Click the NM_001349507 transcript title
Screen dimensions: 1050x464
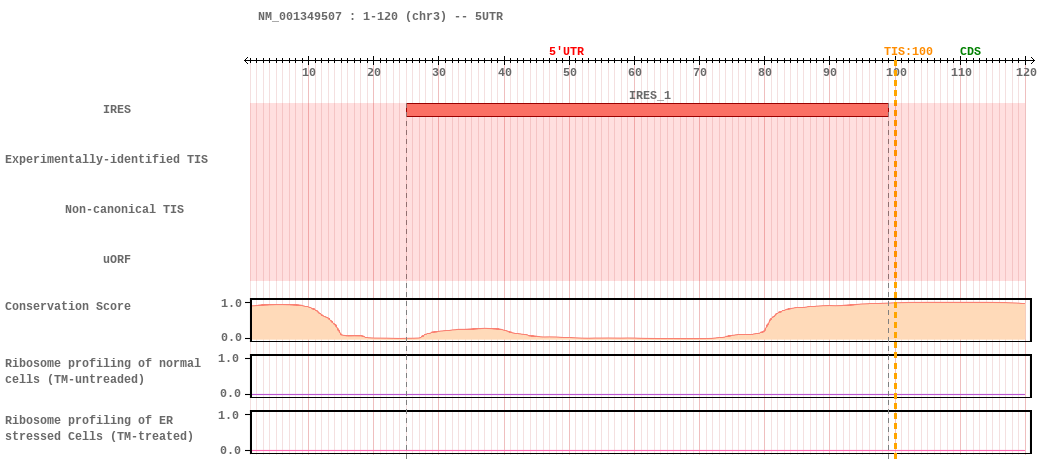click(380, 17)
